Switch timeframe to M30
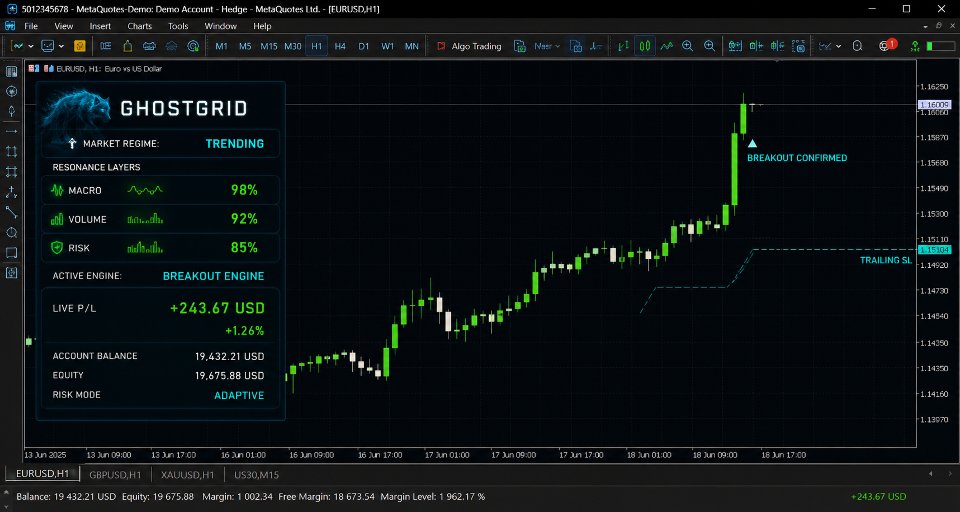Screen dimensions: 960x512 click(293, 46)
